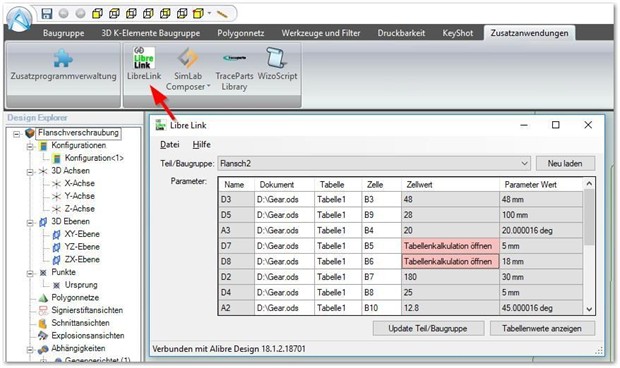Select Signierstiftansichten in Design Explorer
Screen dimensions: 620x368
click(87, 310)
